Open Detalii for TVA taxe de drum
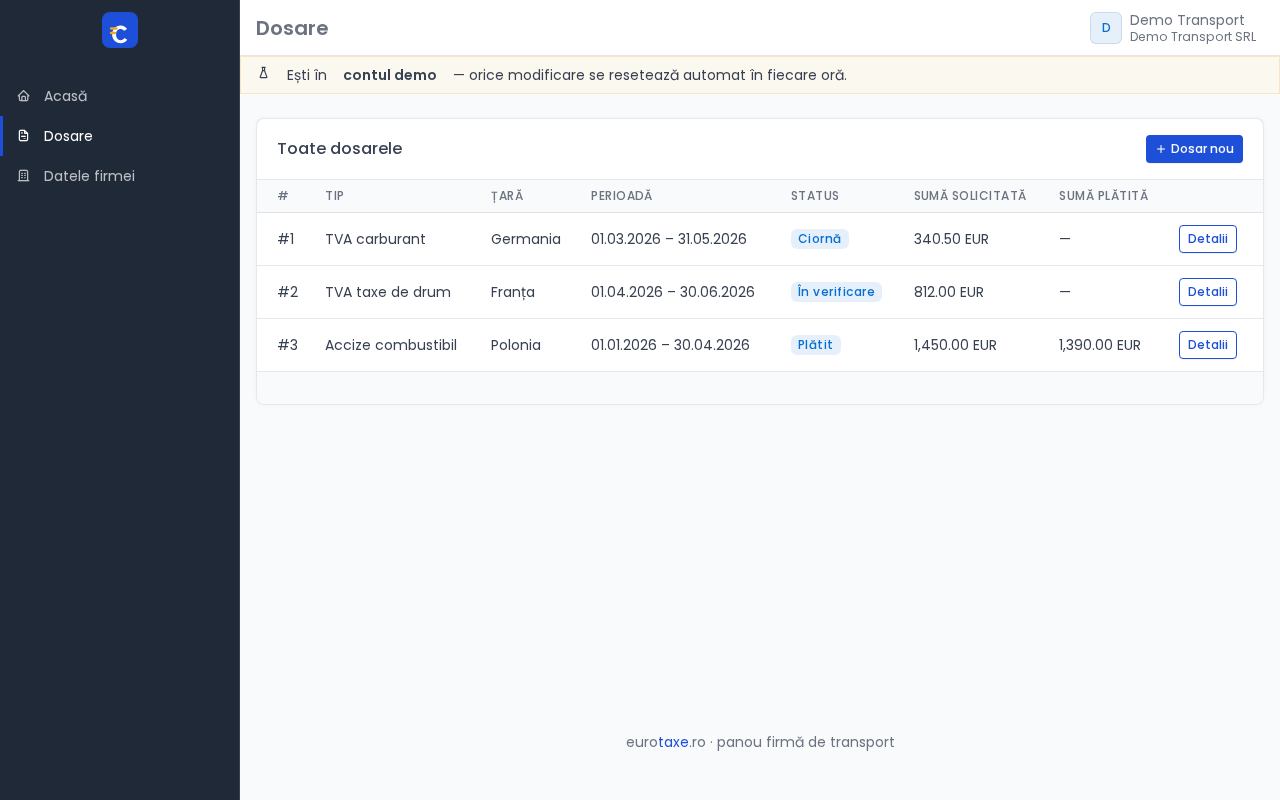1280x800 pixels. click(1207, 292)
